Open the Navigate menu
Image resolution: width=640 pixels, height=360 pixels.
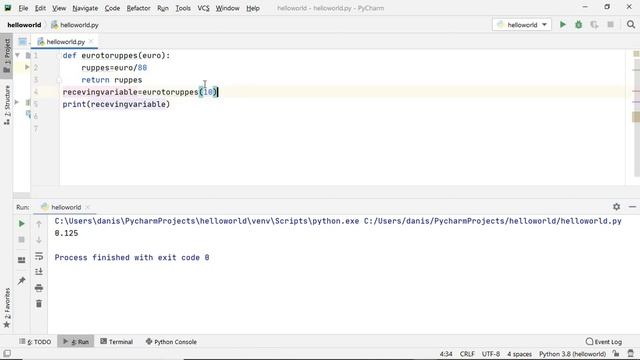85,8
